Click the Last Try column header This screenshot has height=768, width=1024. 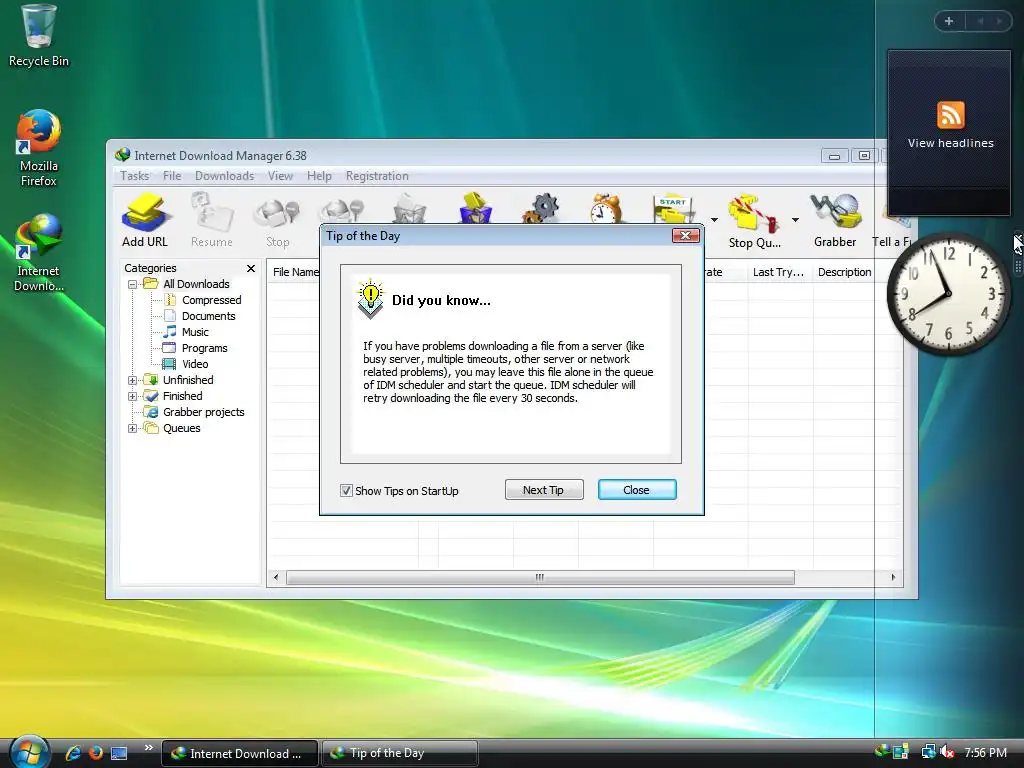779,272
